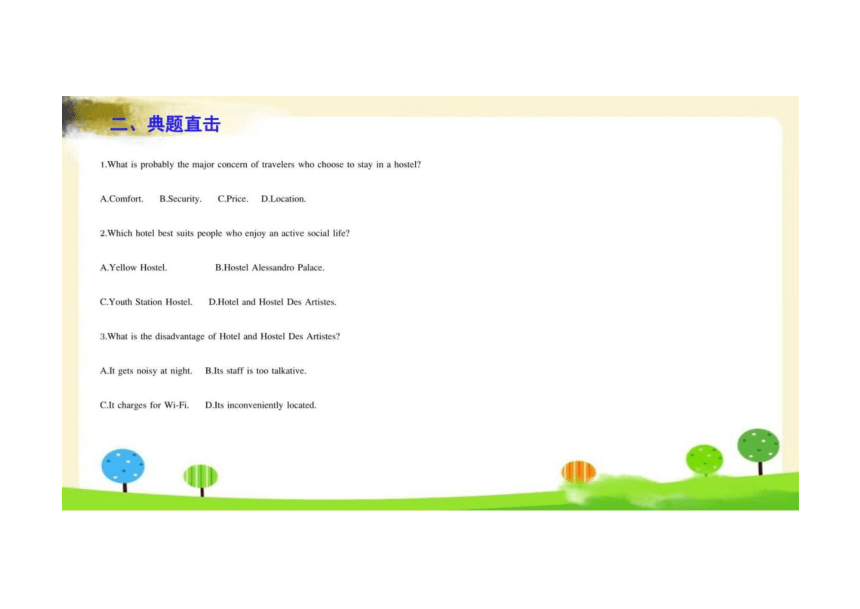
Task: Choose answer 'D.Location.'
Action: (x=284, y=199)
